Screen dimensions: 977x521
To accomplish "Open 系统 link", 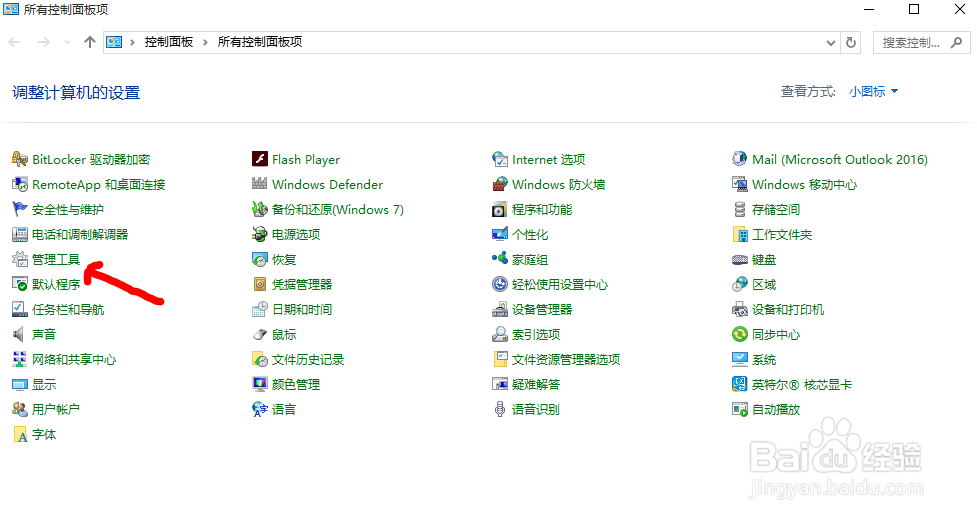I will click(x=764, y=359).
